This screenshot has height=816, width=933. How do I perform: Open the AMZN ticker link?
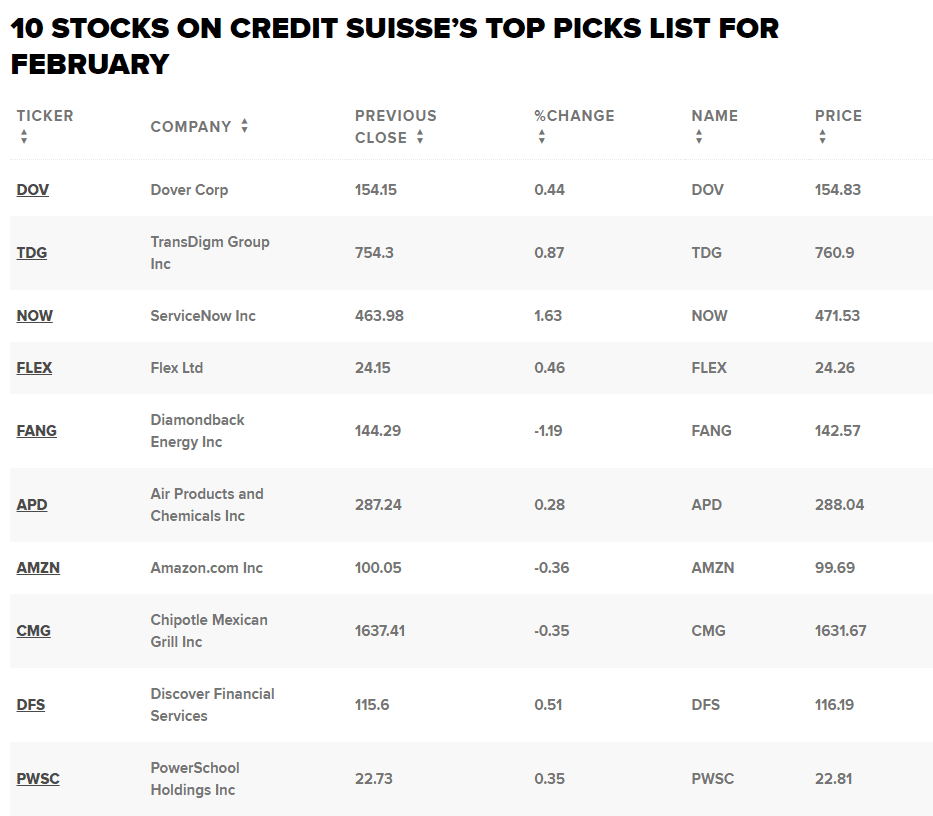click(38, 567)
